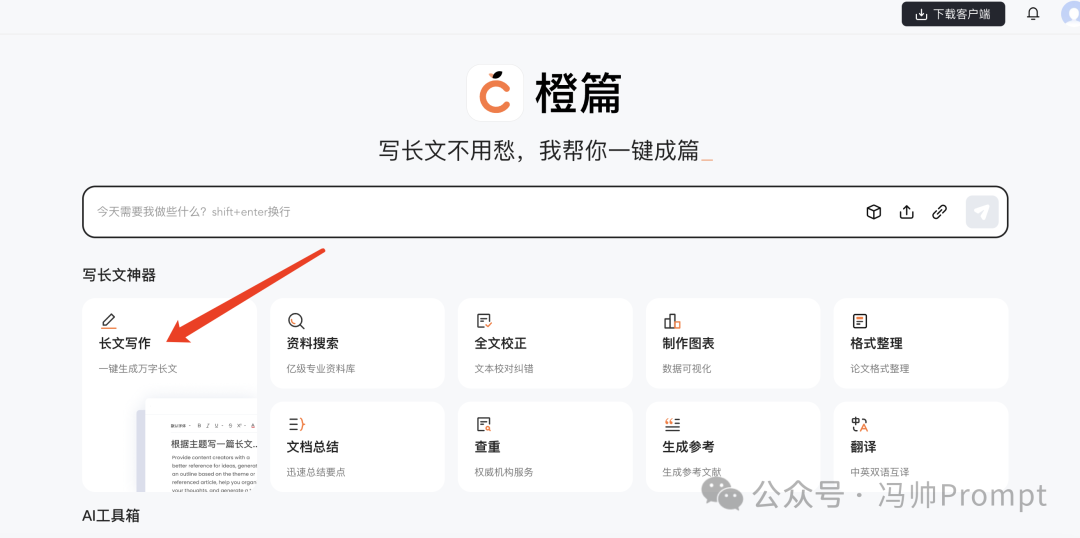Select the 生成参考 references card
1080x538 pixels.
coord(732,447)
